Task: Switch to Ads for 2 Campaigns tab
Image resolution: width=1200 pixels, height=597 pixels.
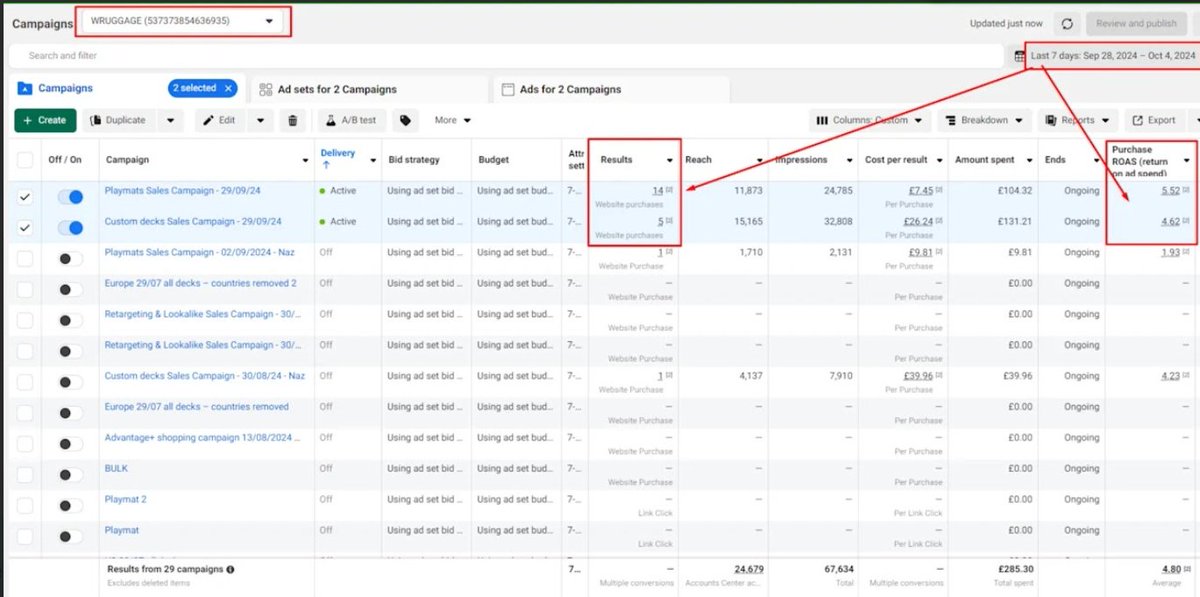Action: [611, 89]
